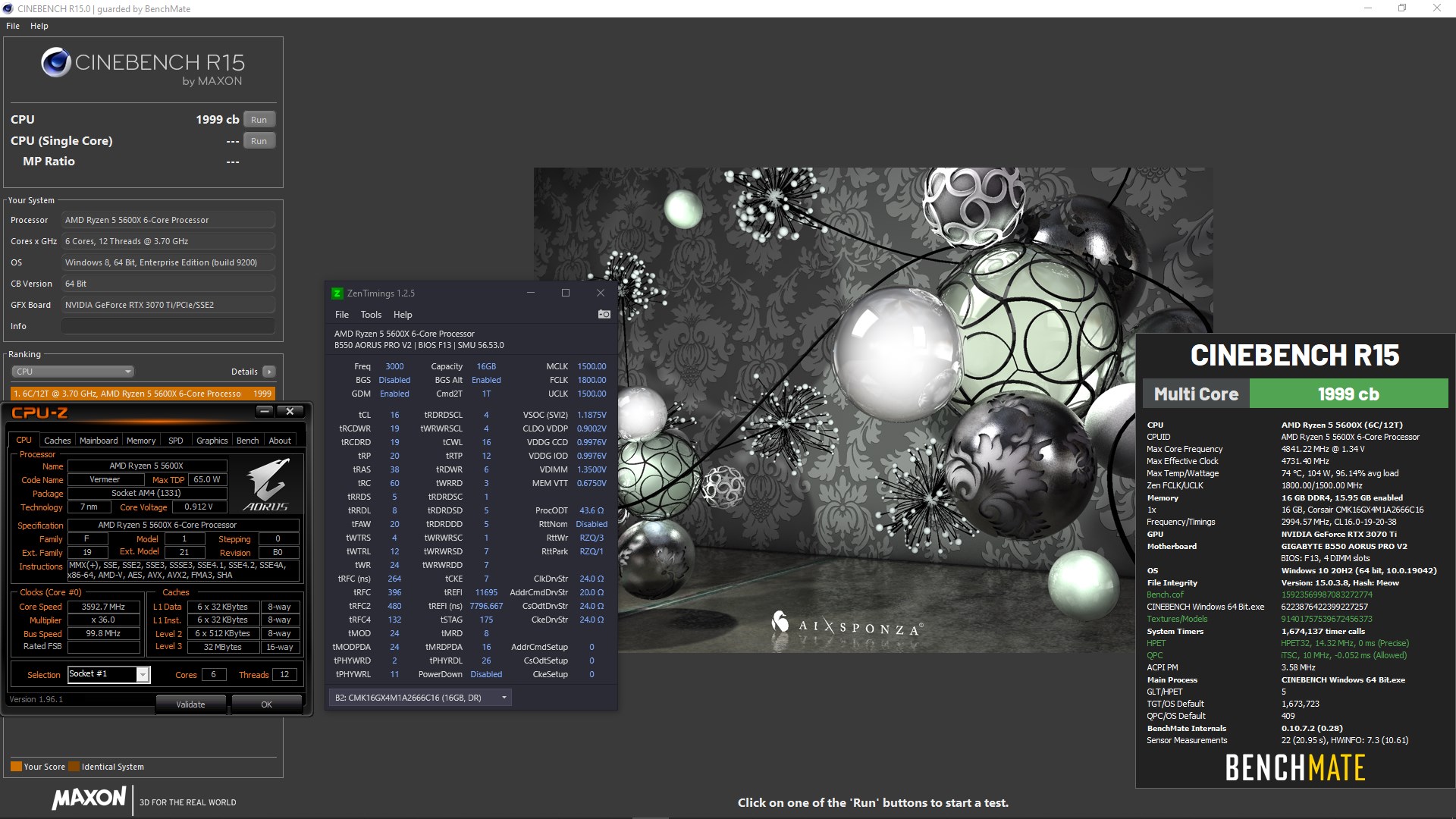The height and width of the screenshot is (819, 1456).
Task: Click the Validate button in CPU-Z
Action: click(190, 704)
